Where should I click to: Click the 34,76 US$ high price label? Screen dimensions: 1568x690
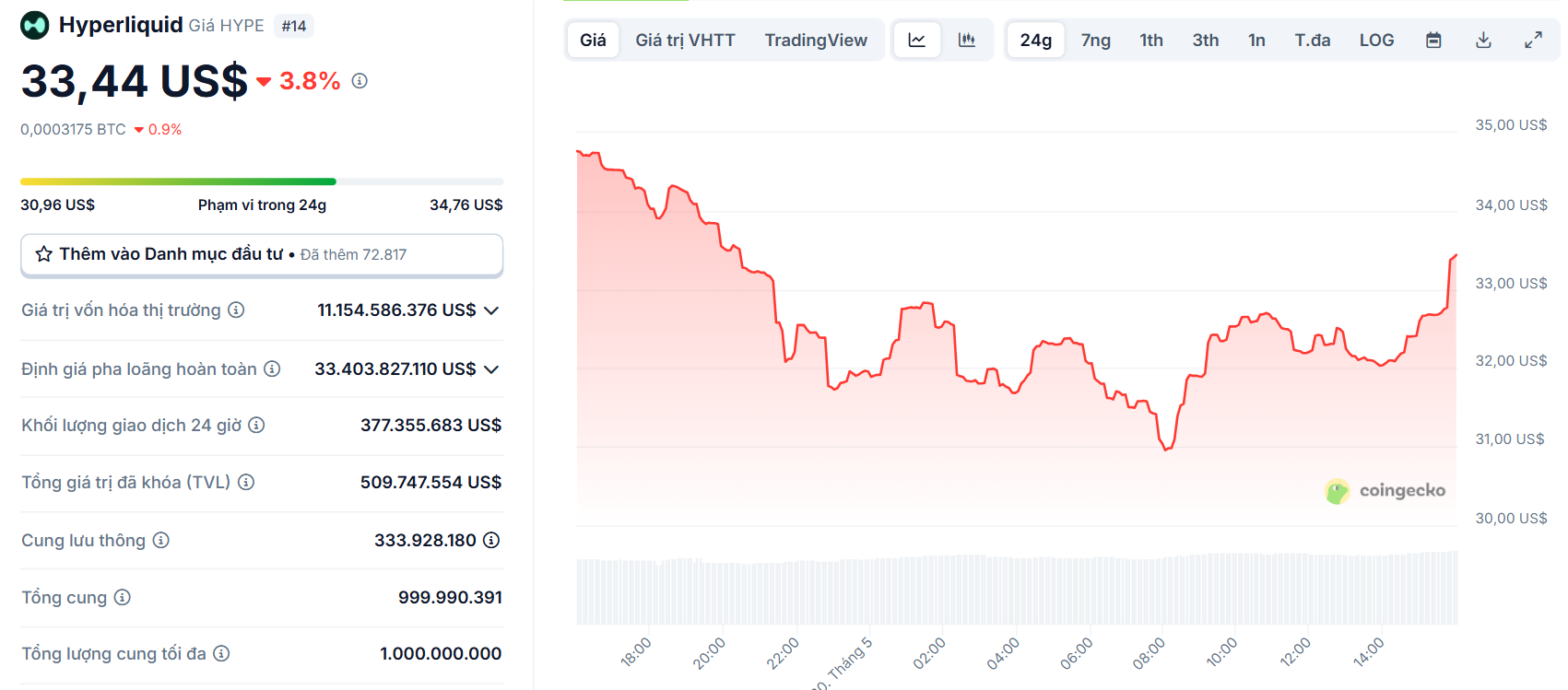click(466, 205)
